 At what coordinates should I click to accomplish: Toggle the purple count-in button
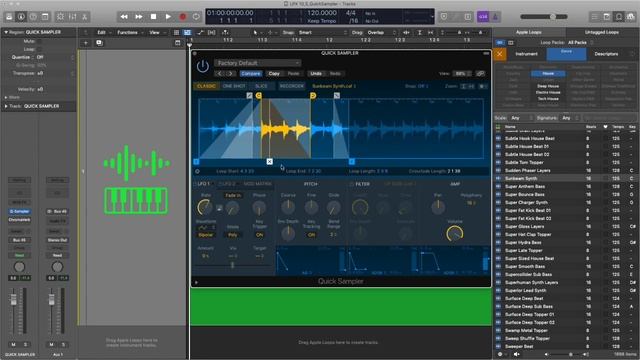click(483, 17)
